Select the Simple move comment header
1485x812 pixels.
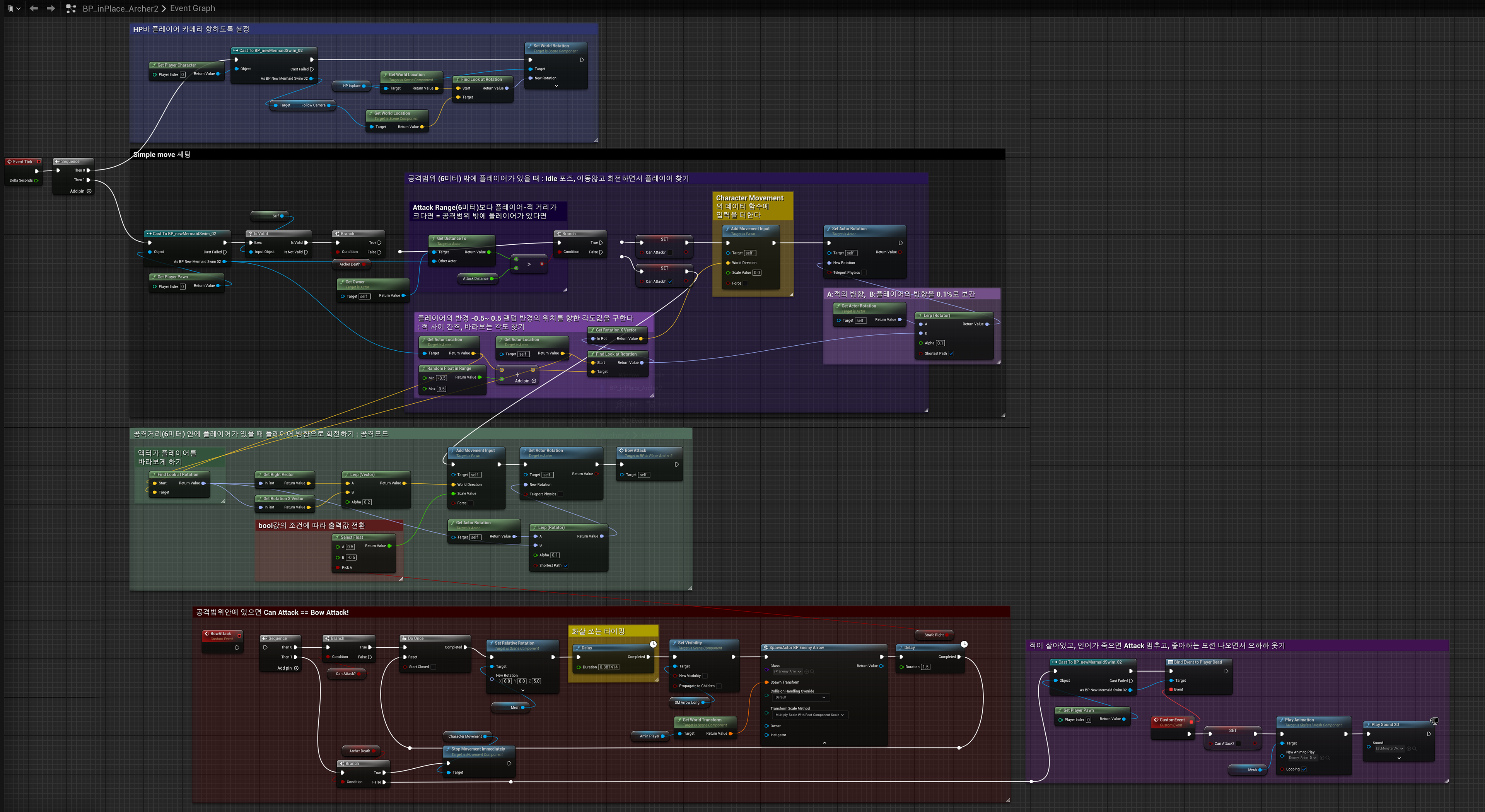tap(567, 154)
